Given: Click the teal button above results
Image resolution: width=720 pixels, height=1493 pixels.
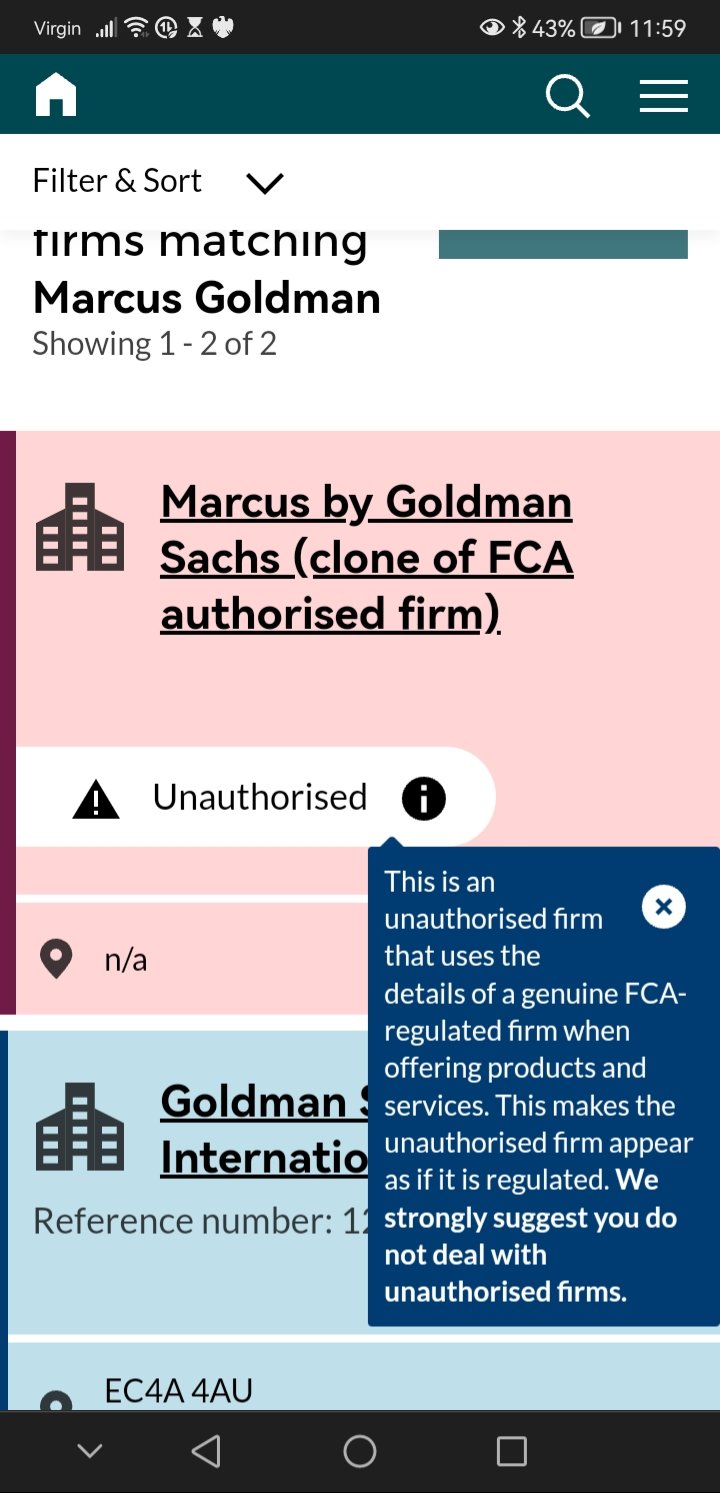Looking at the screenshot, I should tap(563, 244).
